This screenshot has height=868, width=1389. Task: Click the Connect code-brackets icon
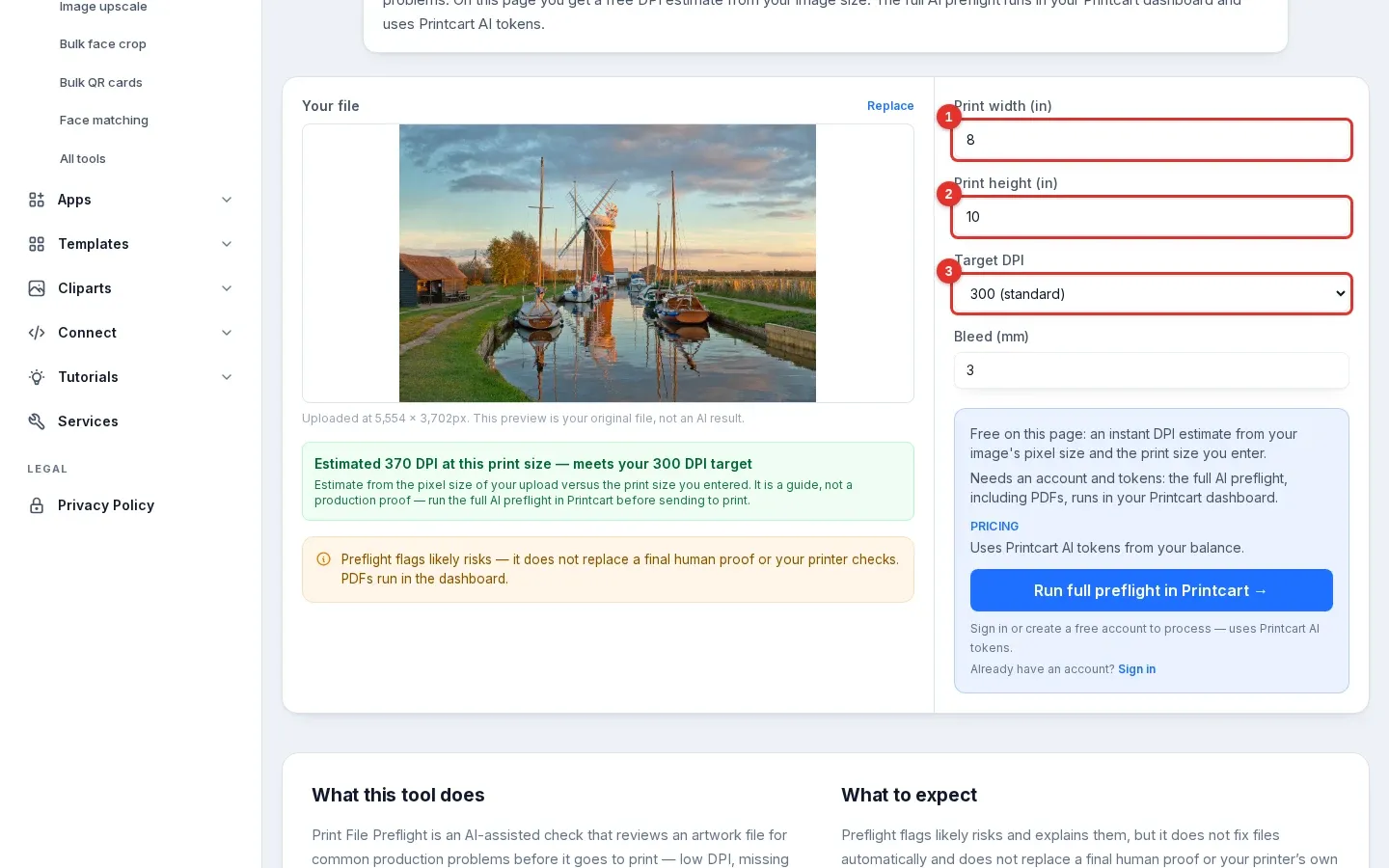(x=37, y=333)
